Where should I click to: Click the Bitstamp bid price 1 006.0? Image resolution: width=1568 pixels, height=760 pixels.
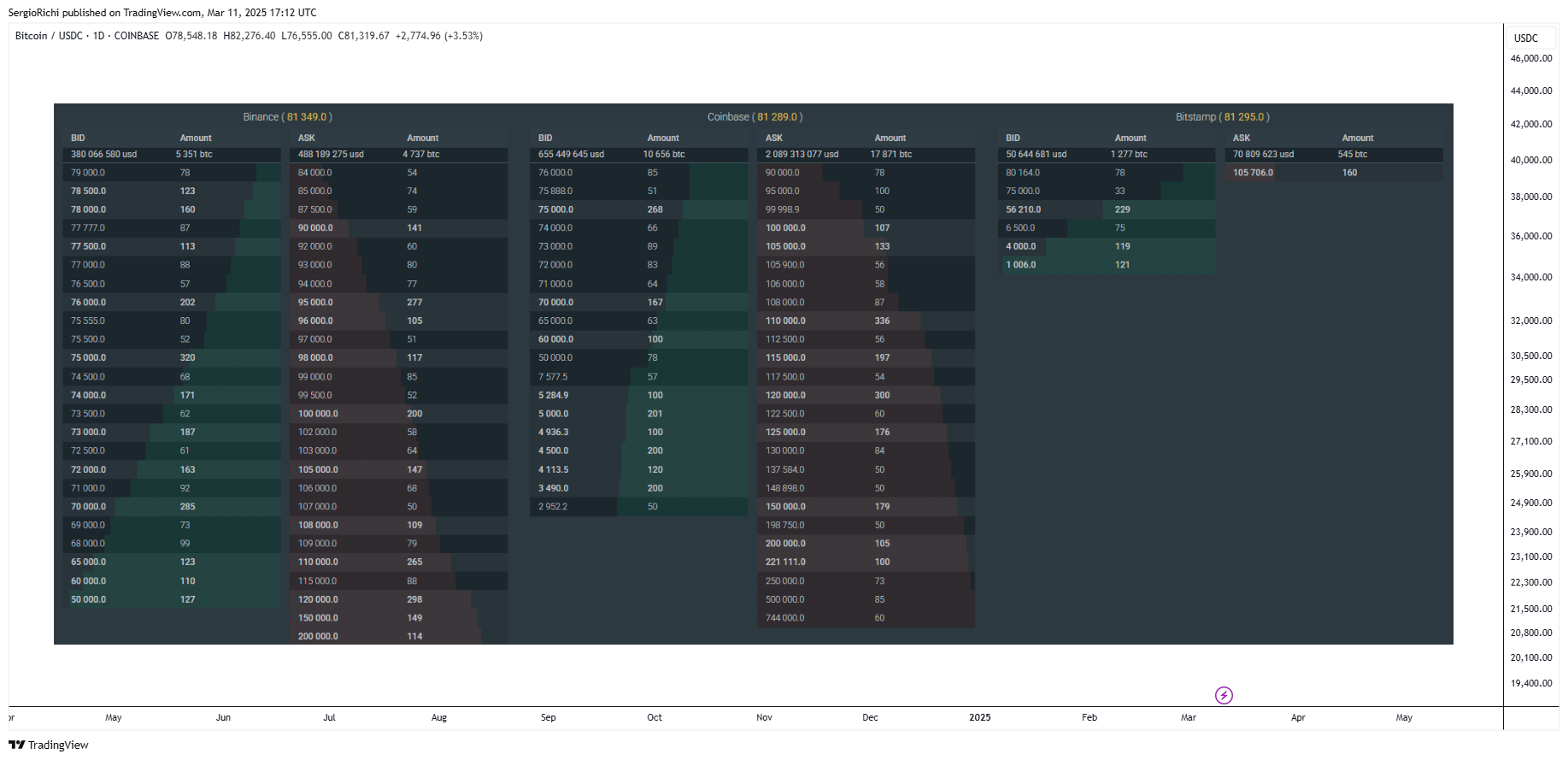tap(1020, 265)
